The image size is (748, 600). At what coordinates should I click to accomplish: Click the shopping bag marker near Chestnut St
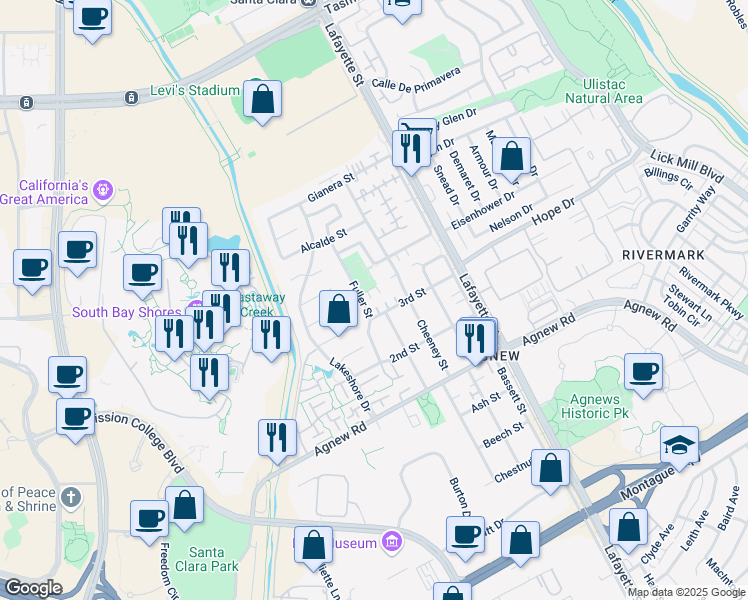tap(551, 468)
